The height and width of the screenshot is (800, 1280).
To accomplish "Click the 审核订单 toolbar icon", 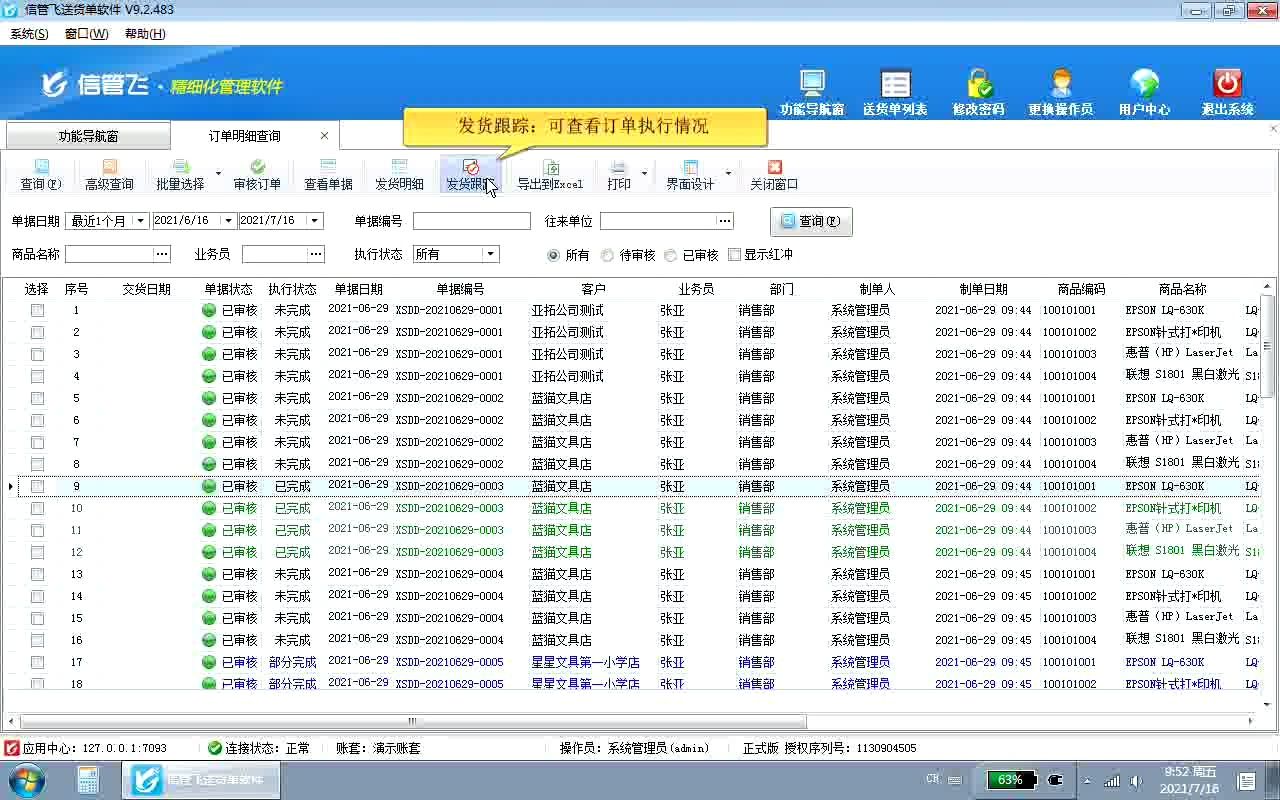I will [257, 175].
